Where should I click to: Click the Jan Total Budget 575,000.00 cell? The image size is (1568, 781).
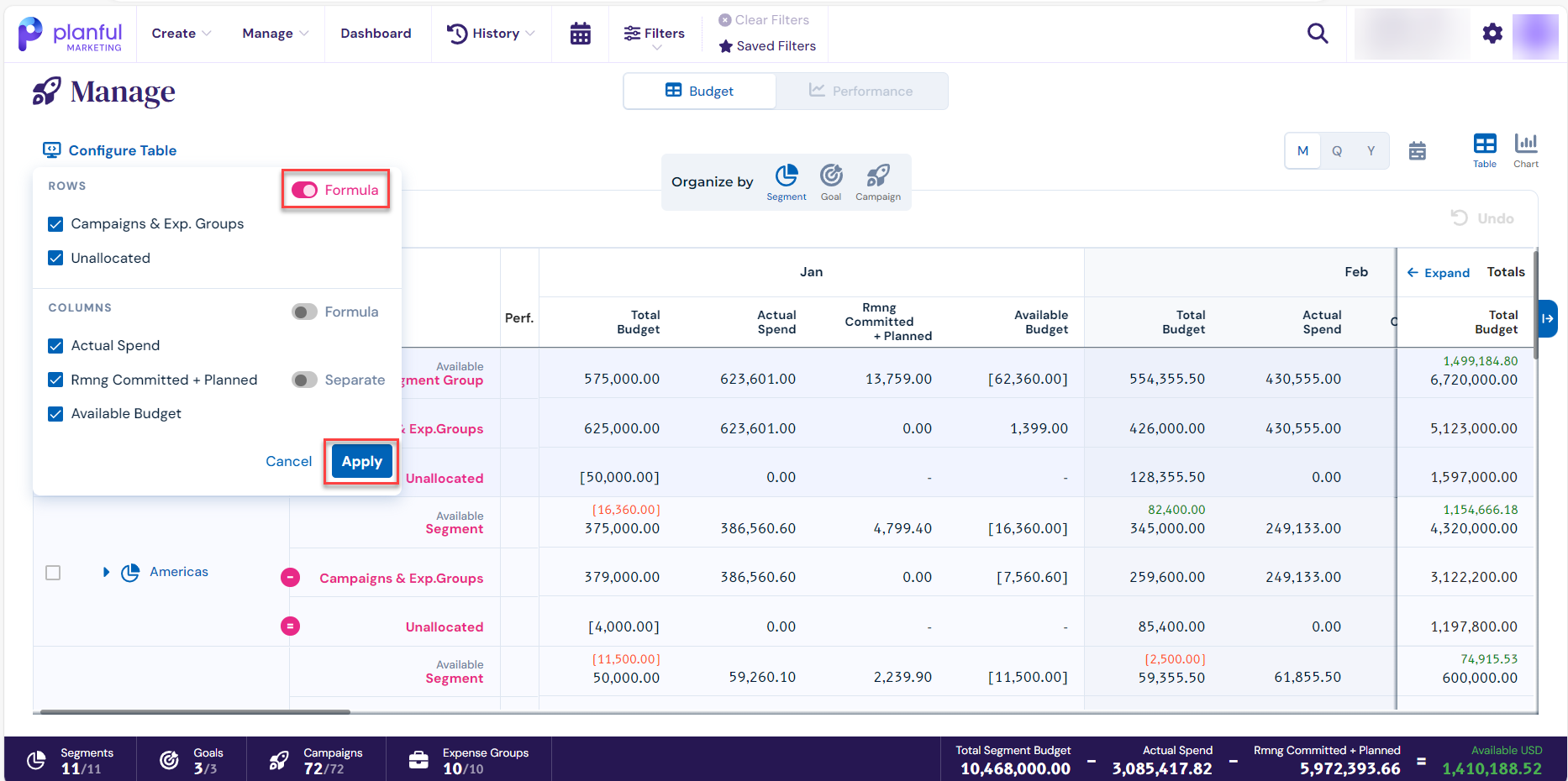(622, 380)
